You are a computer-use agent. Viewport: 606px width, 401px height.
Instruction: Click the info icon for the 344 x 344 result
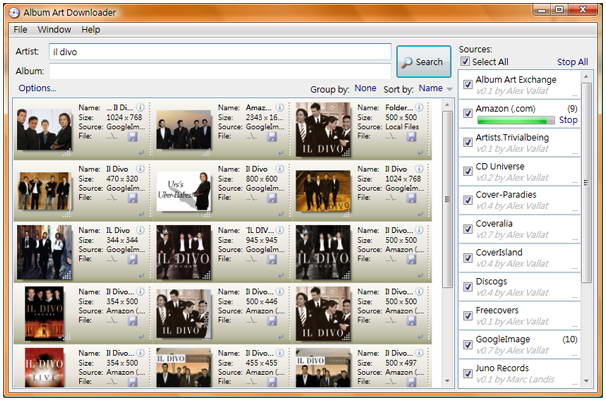[x=141, y=230]
